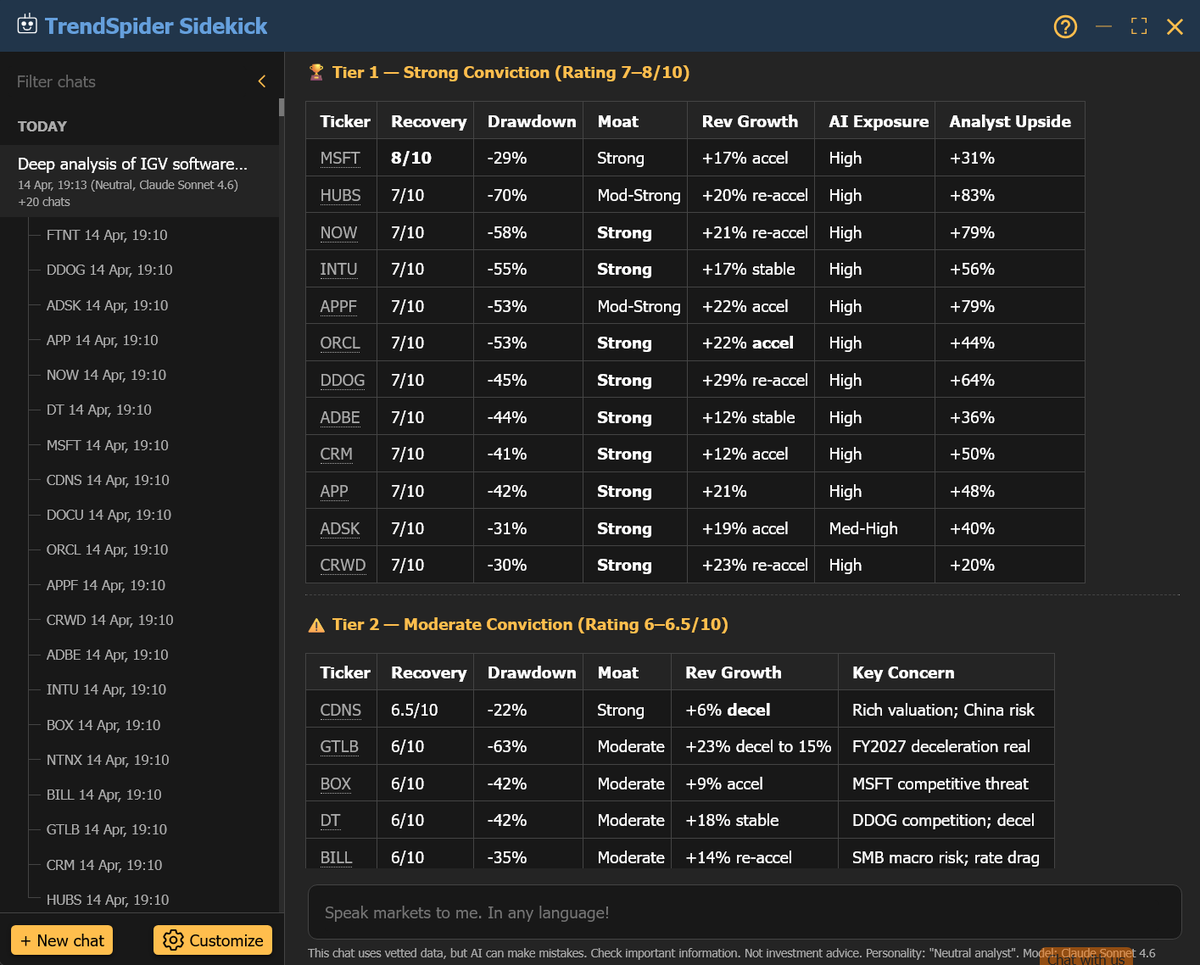Click CRWD ticker link in table
This screenshot has height=965, width=1200.
pos(343,565)
